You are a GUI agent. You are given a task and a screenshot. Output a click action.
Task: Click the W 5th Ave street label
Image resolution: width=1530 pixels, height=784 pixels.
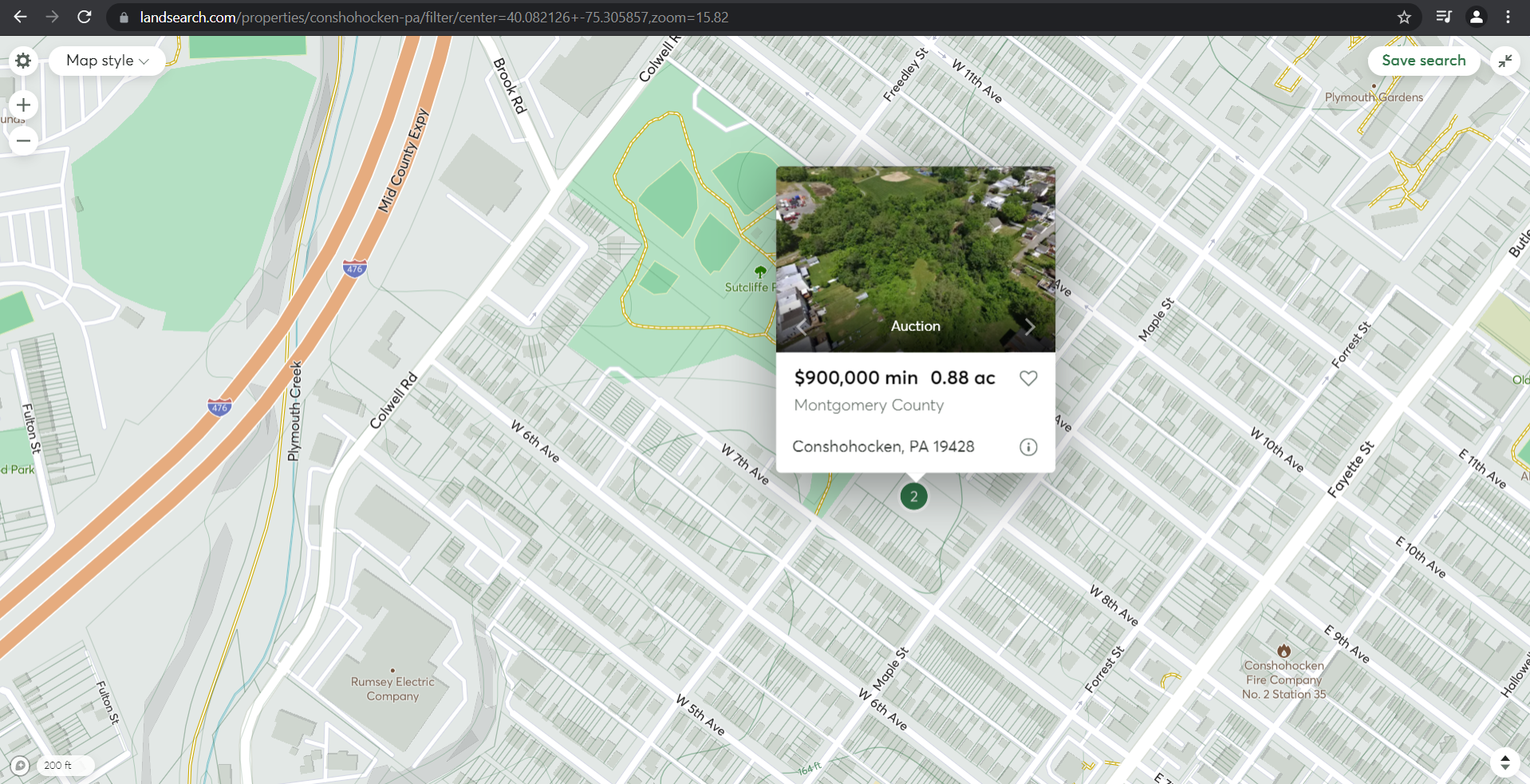coord(700,715)
